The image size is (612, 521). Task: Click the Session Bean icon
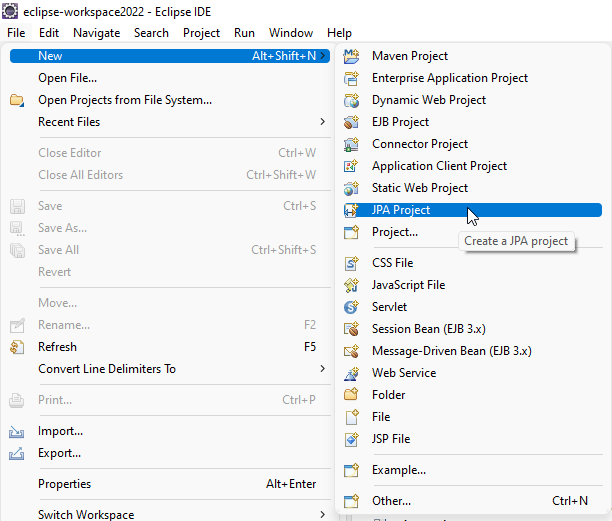click(351, 329)
